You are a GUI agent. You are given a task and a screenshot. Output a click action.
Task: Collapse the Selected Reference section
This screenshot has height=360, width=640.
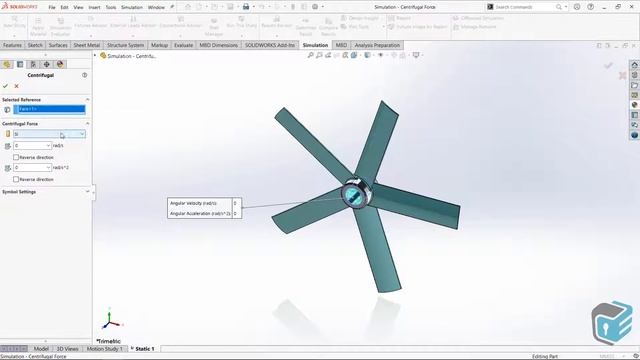[x=87, y=100]
